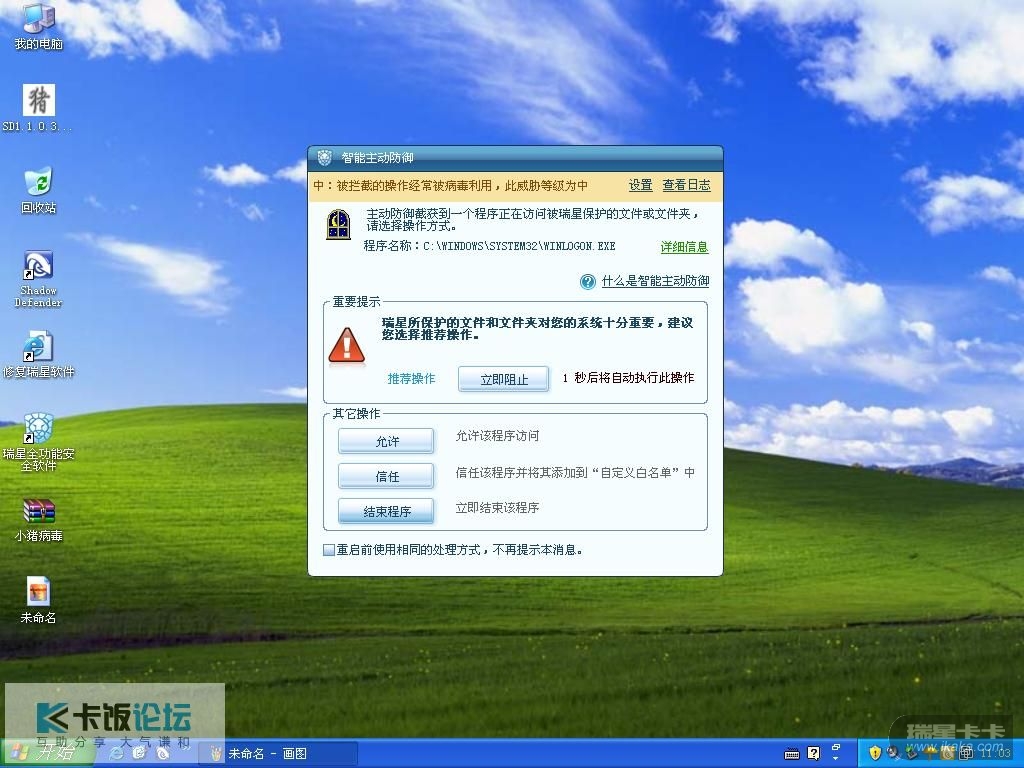The height and width of the screenshot is (768, 1024).
Task: Check 重启前使用相同的处理方式 checkbox
Action: tap(329, 550)
